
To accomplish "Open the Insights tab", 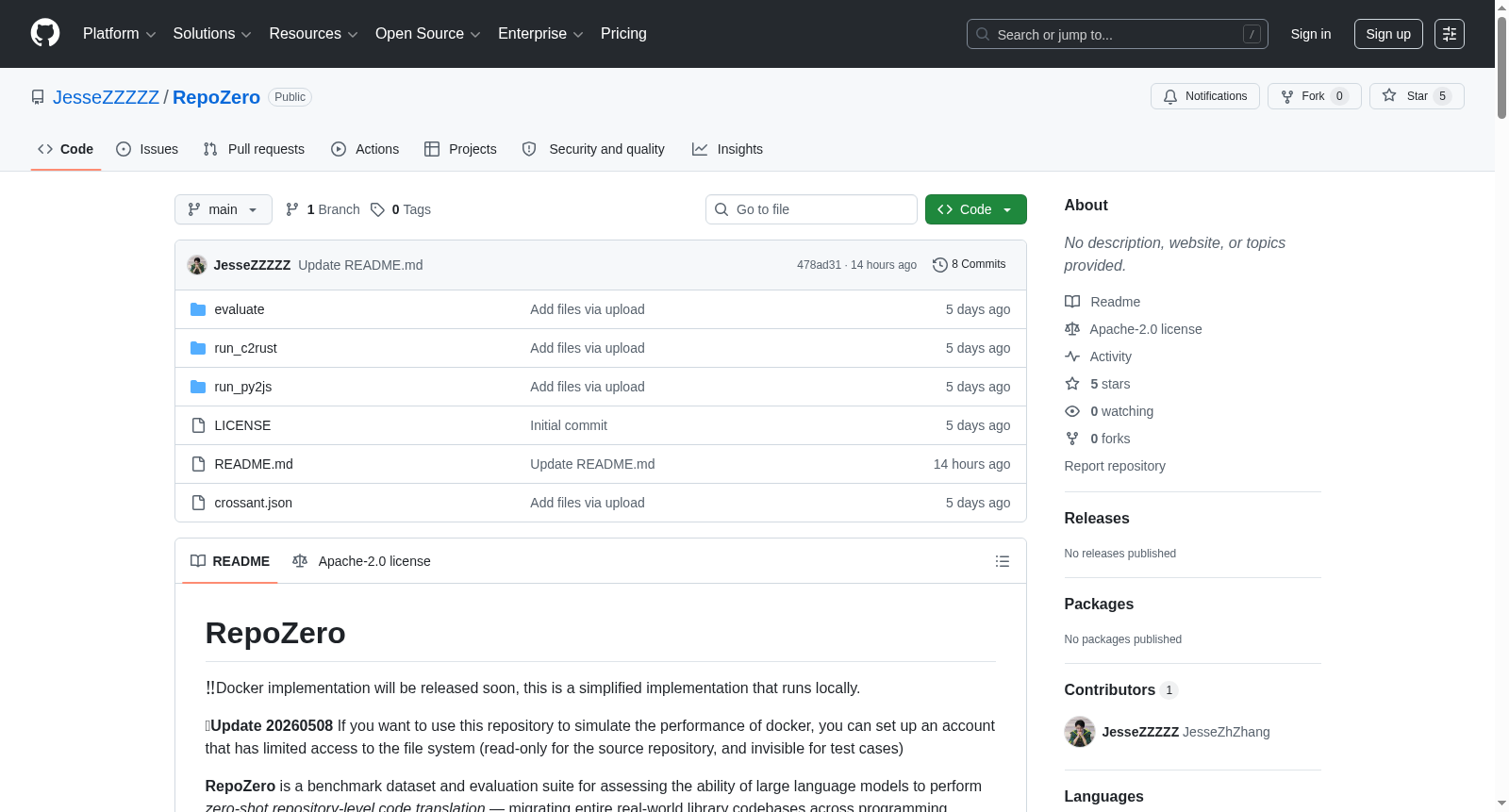I will coord(727,149).
